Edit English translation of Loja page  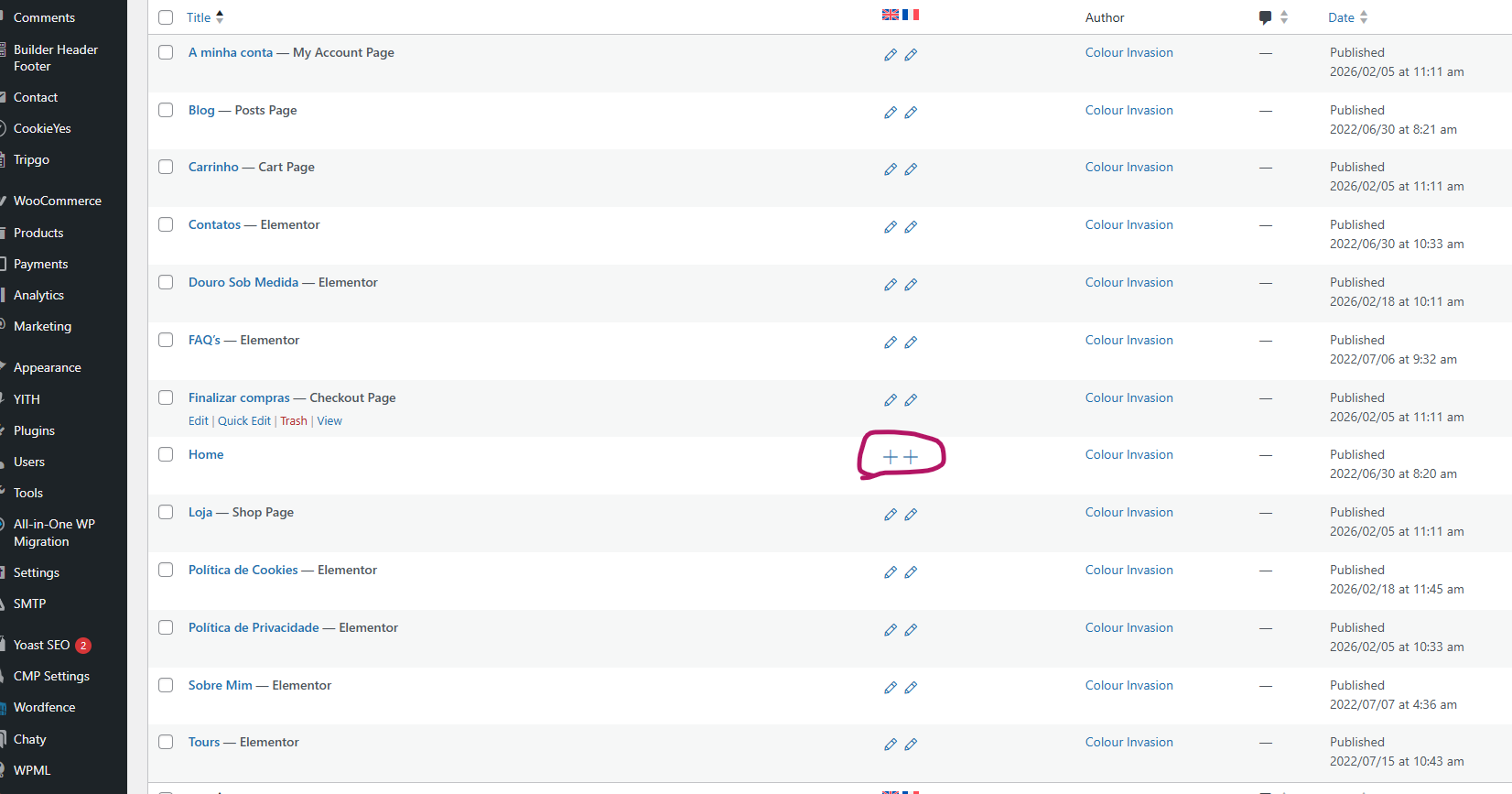point(890,515)
